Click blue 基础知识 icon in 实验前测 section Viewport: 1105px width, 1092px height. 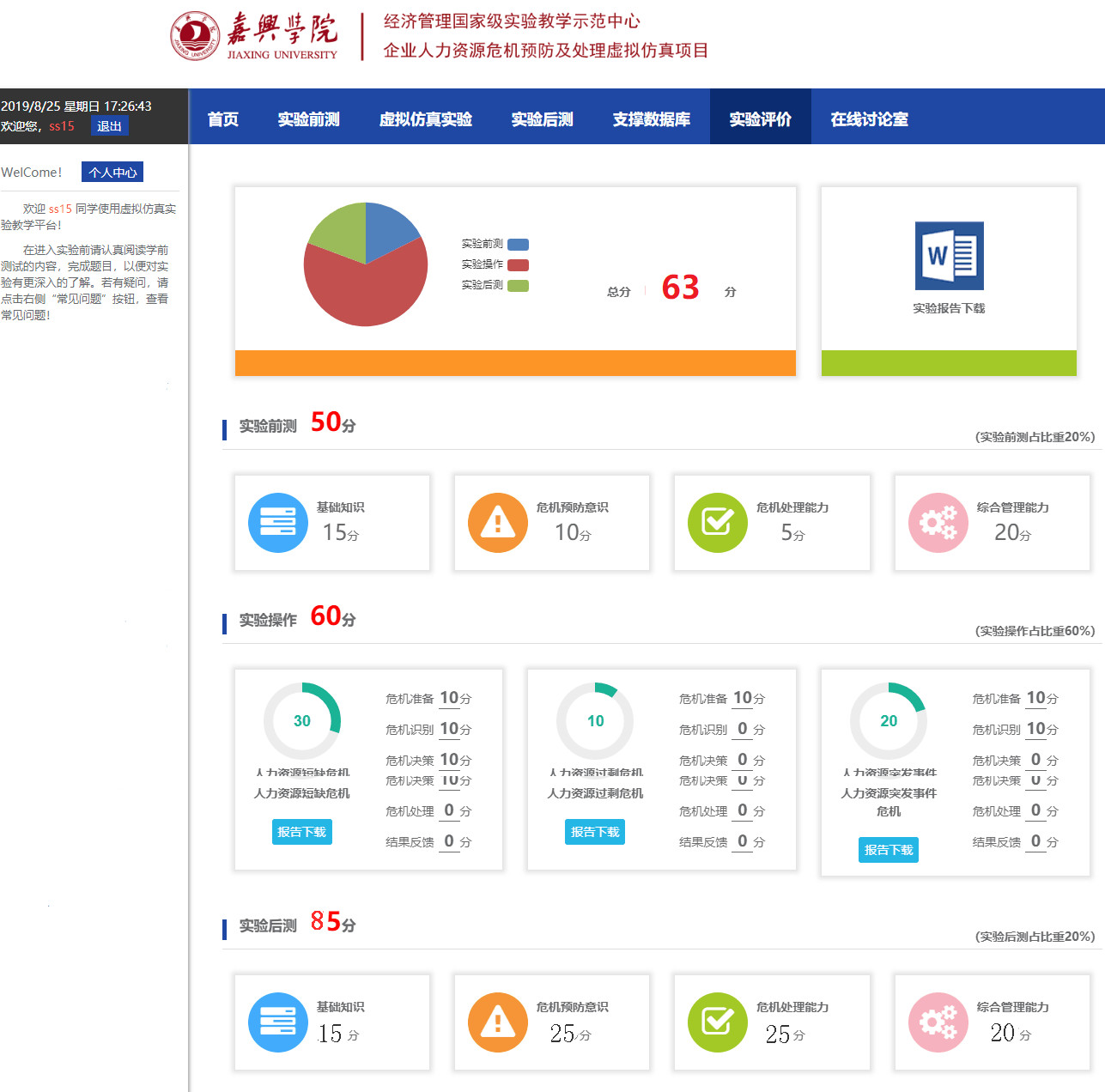[x=277, y=523]
